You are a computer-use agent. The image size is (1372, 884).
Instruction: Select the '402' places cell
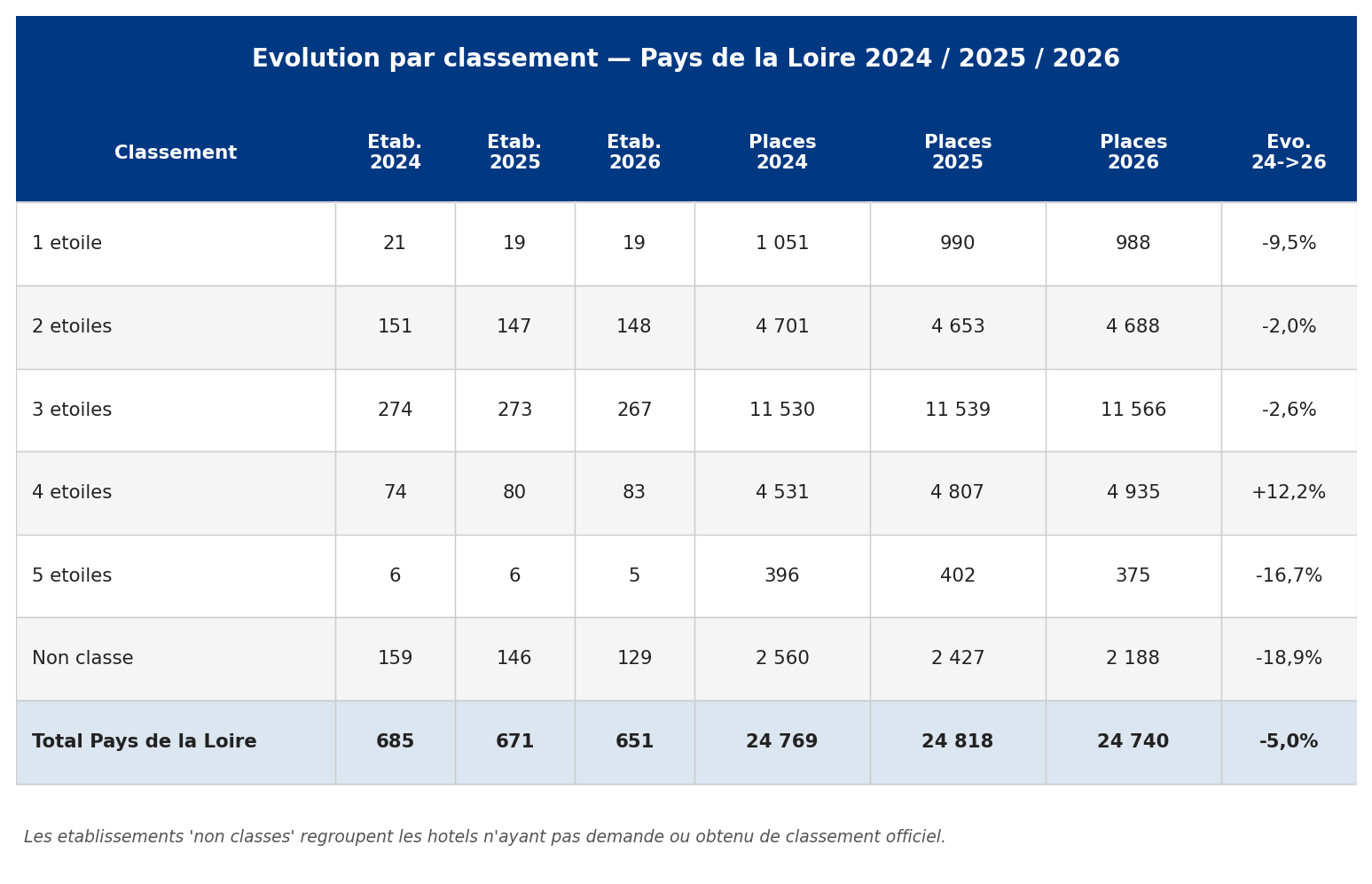point(958,576)
